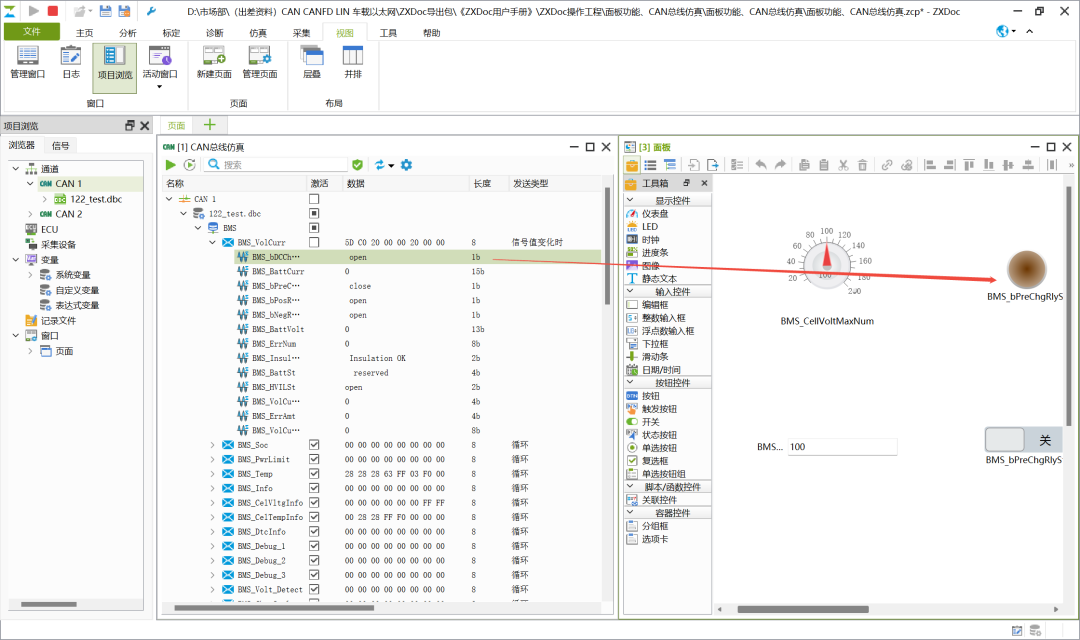Toggle the 项目浏览 project browser panel
1080x640 pixels.
pos(114,68)
